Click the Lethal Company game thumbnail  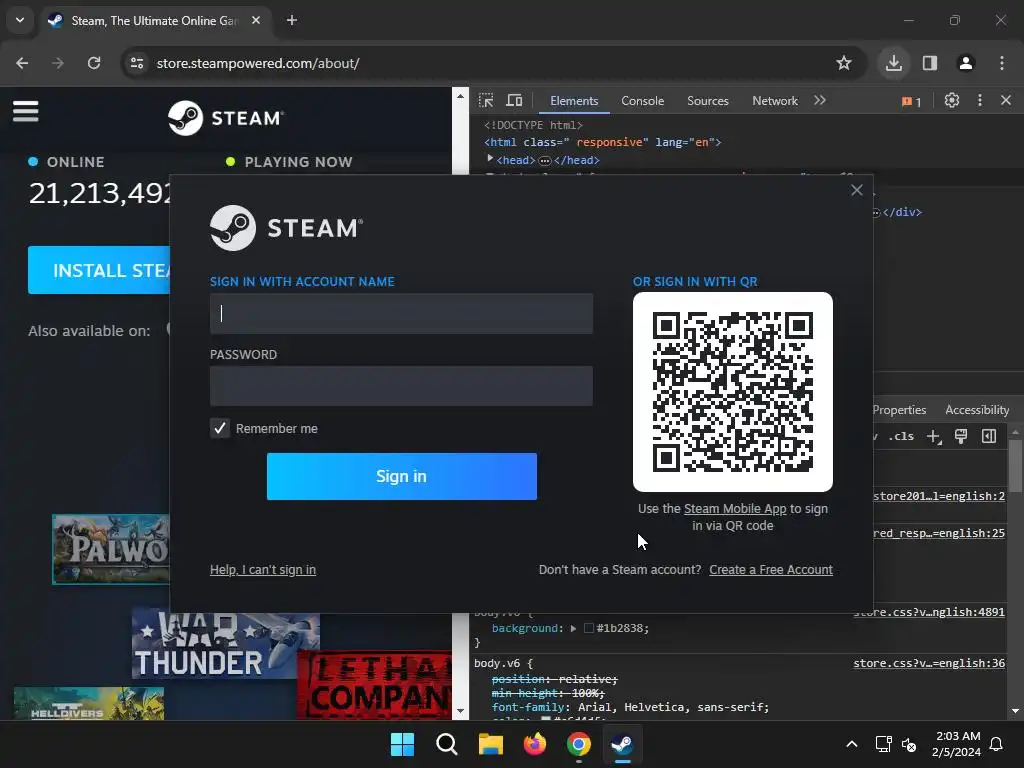pos(374,685)
